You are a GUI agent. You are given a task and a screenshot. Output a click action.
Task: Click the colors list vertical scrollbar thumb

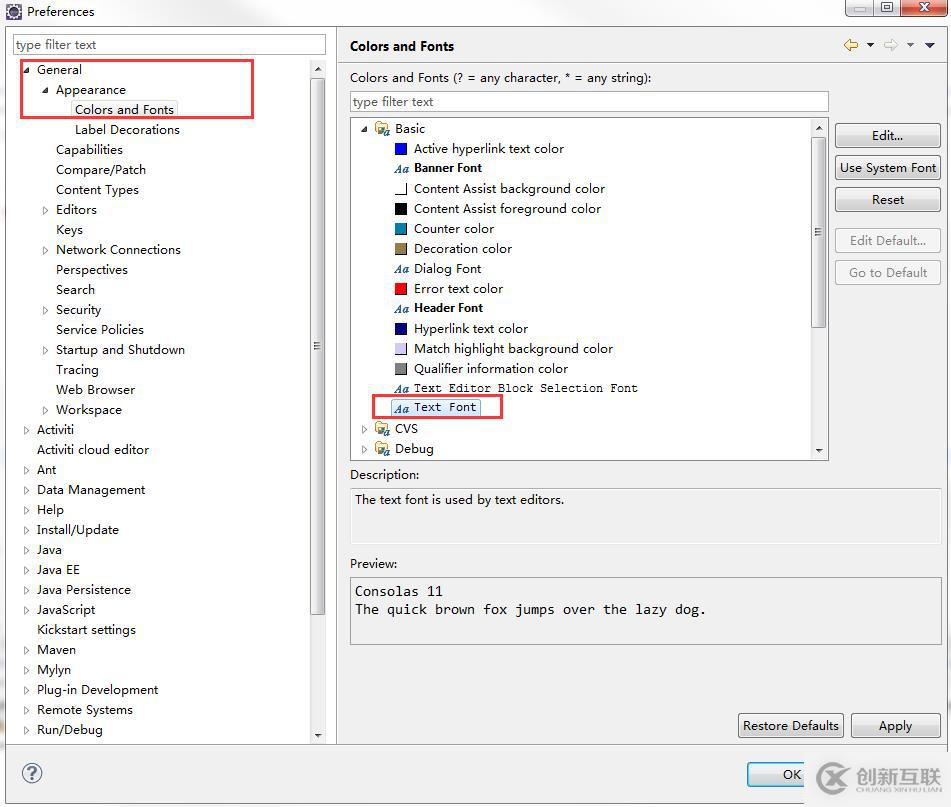[x=818, y=232]
